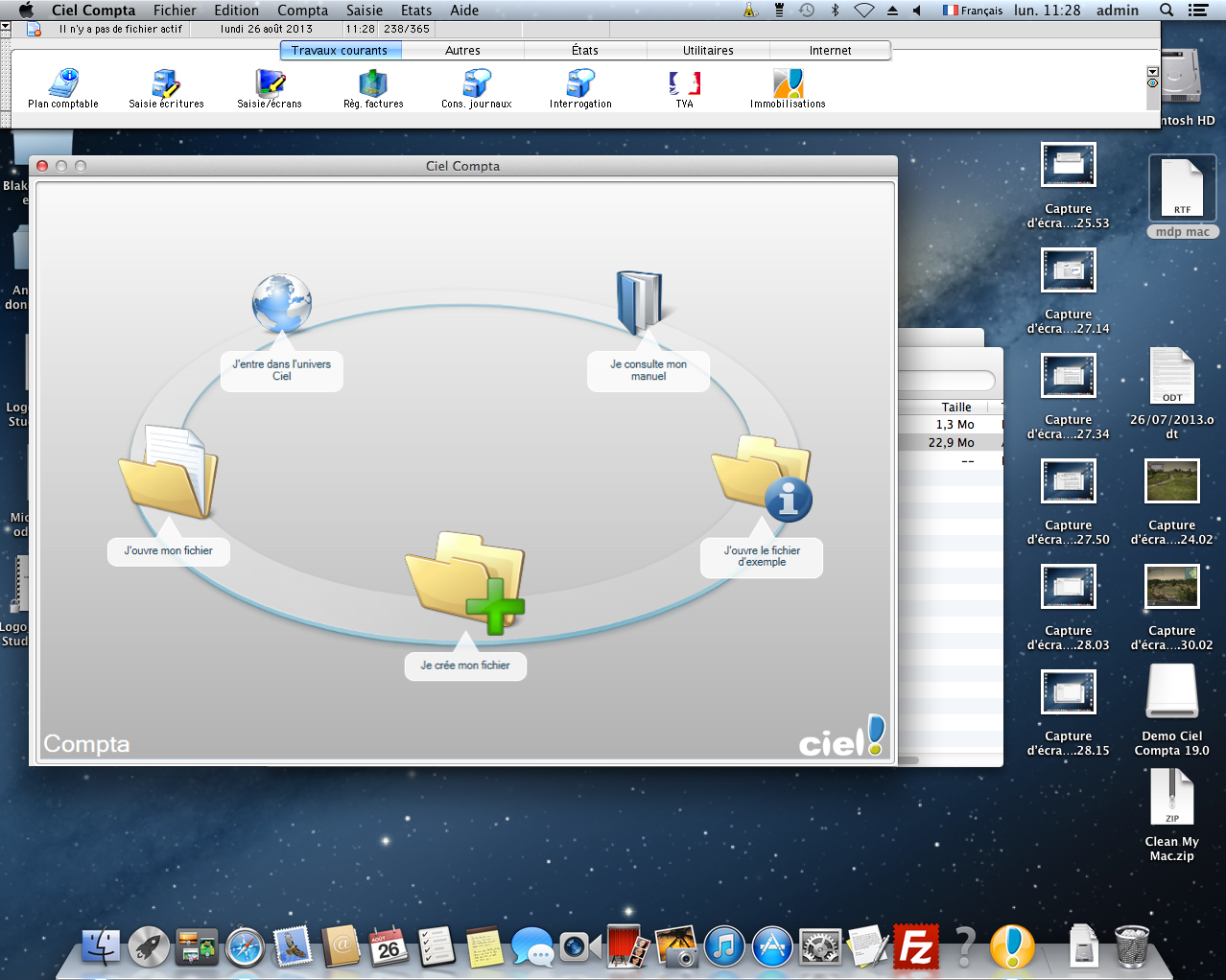Click the example file folder with info badge
1226x980 pixels.
pyautogui.click(x=763, y=478)
